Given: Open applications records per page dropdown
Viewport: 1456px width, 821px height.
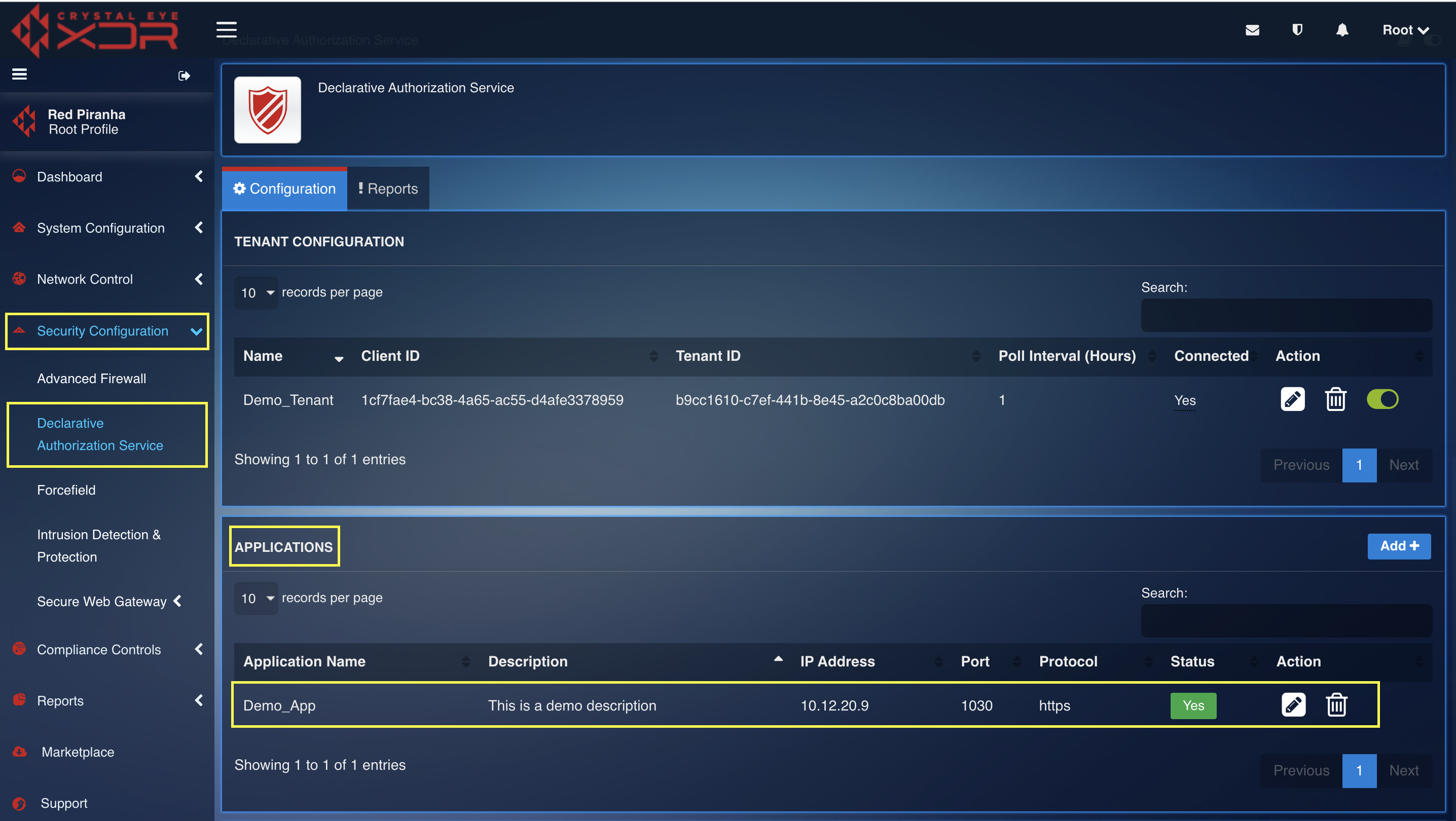Looking at the screenshot, I should [x=256, y=599].
